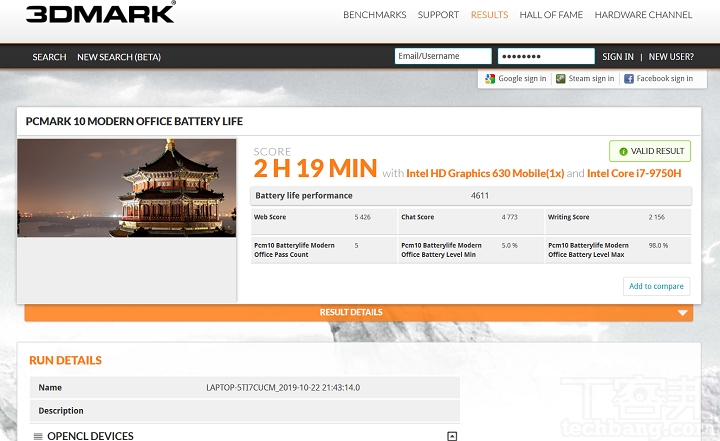
Task: Click Facebook sign in link text
Action: (664, 79)
